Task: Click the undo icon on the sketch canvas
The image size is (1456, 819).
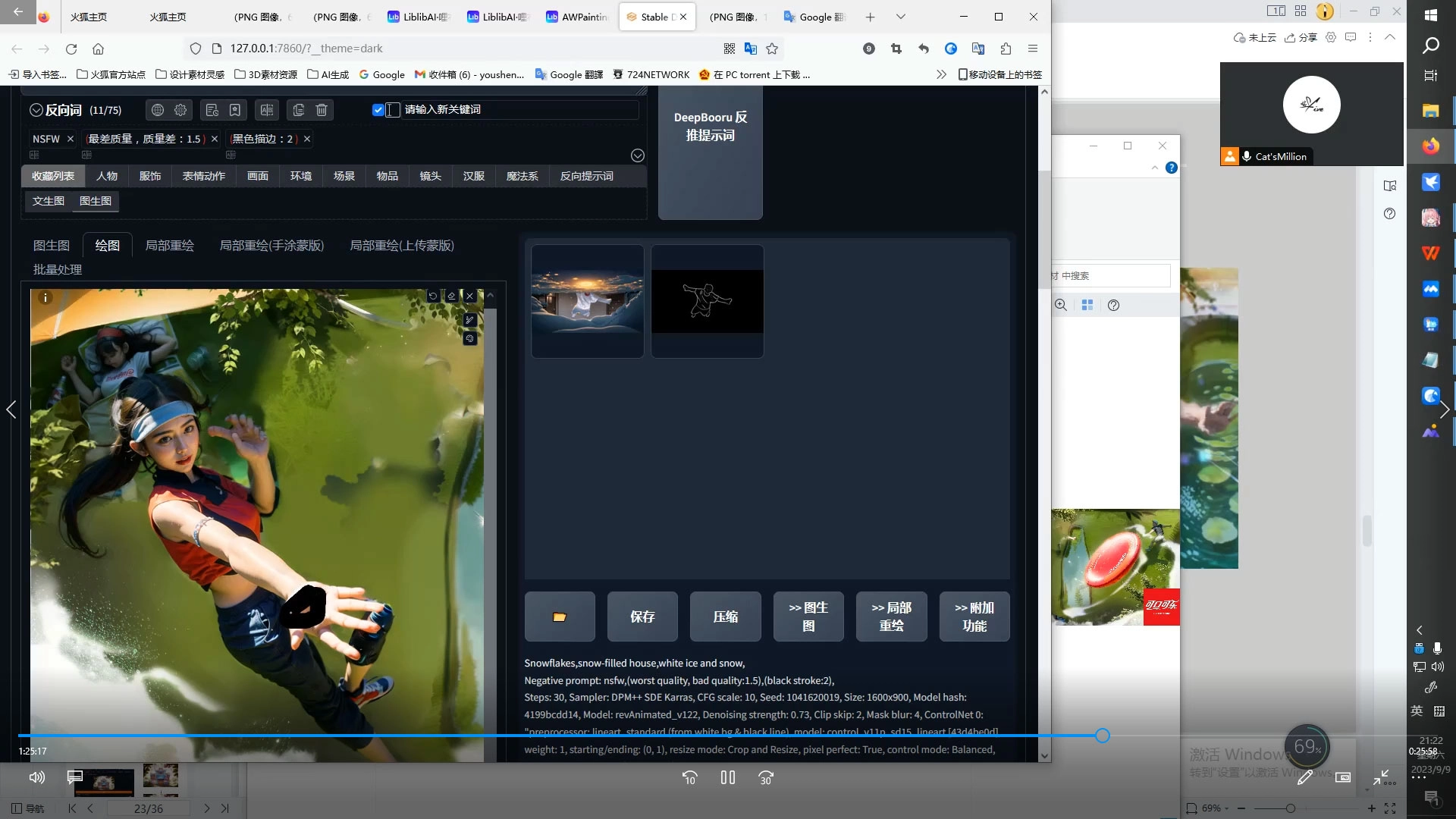Action: (x=433, y=296)
